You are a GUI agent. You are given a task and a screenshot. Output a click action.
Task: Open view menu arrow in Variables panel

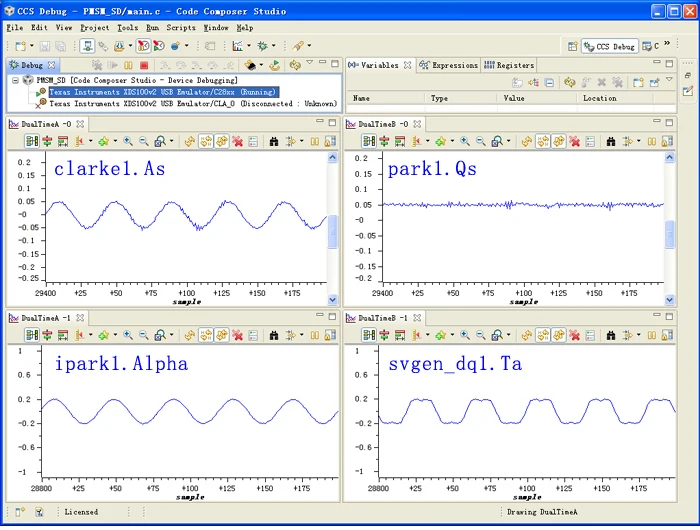669,80
